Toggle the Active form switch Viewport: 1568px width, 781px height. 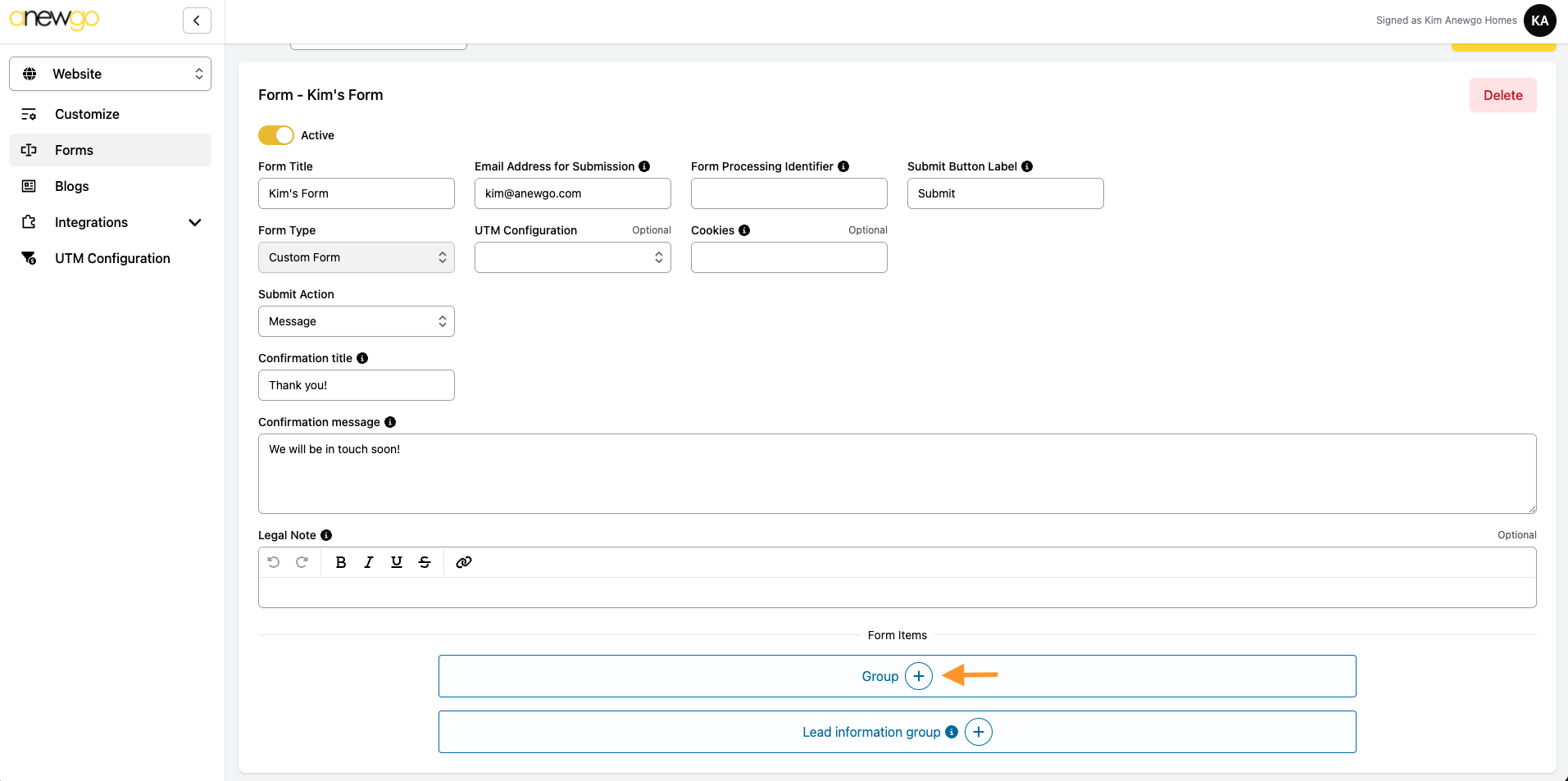pos(276,135)
